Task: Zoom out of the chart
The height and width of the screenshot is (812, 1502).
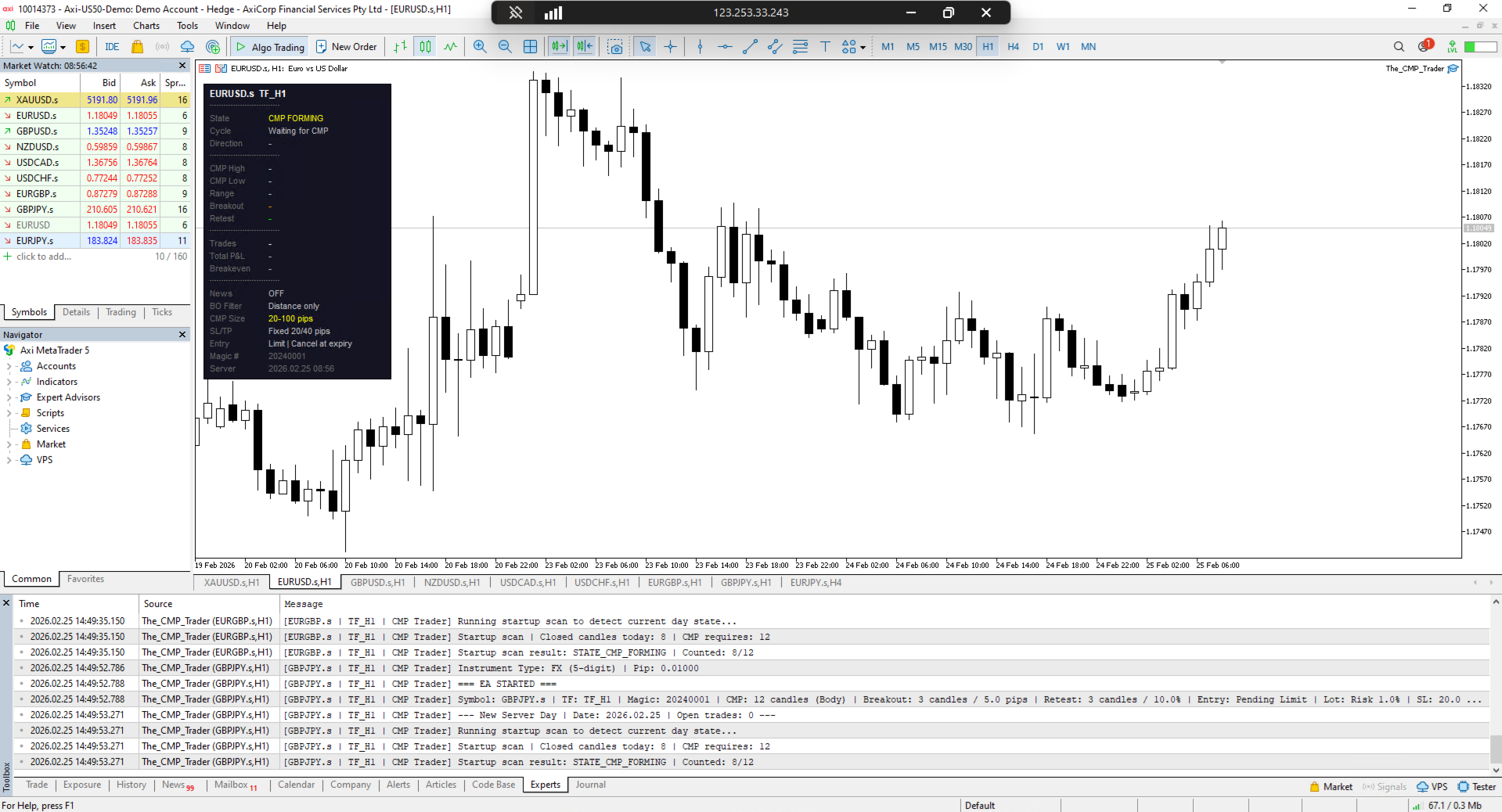Action: click(505, 47)
